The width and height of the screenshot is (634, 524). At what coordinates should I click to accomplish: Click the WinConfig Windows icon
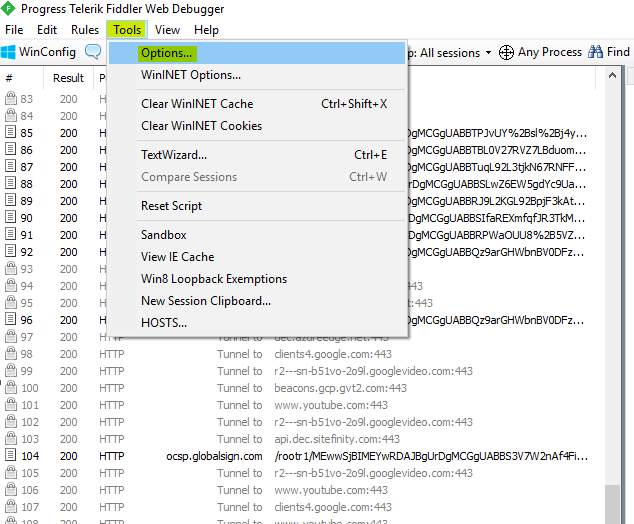(8, 52)
